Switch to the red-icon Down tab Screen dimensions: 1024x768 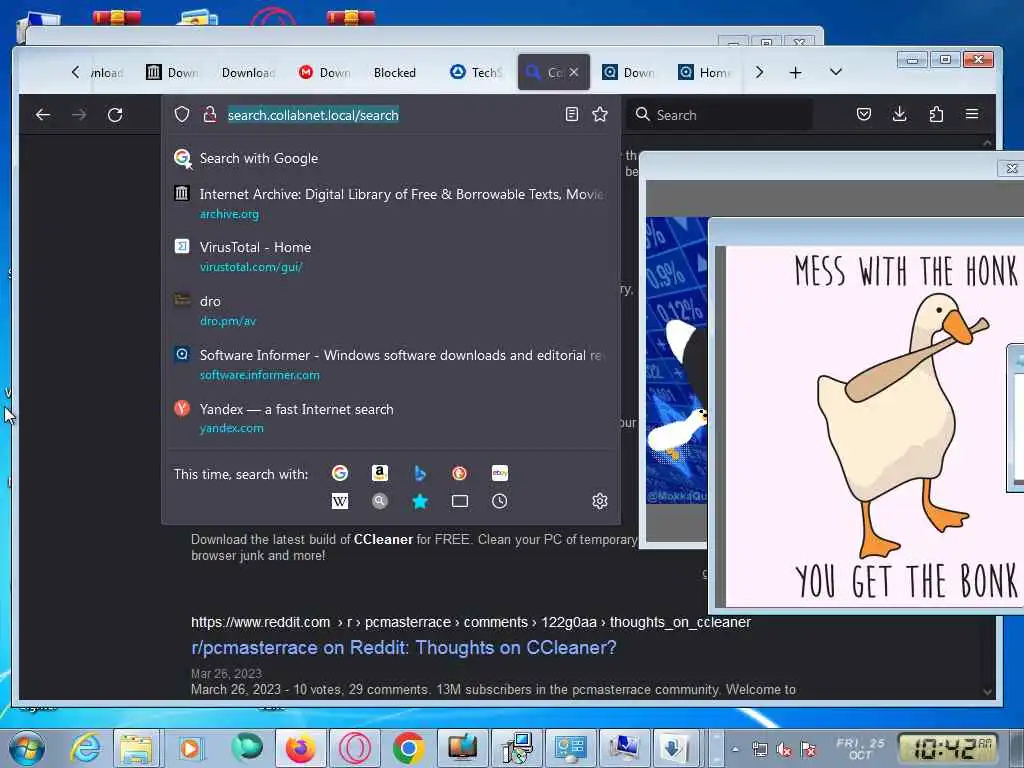tap(325, 72)
